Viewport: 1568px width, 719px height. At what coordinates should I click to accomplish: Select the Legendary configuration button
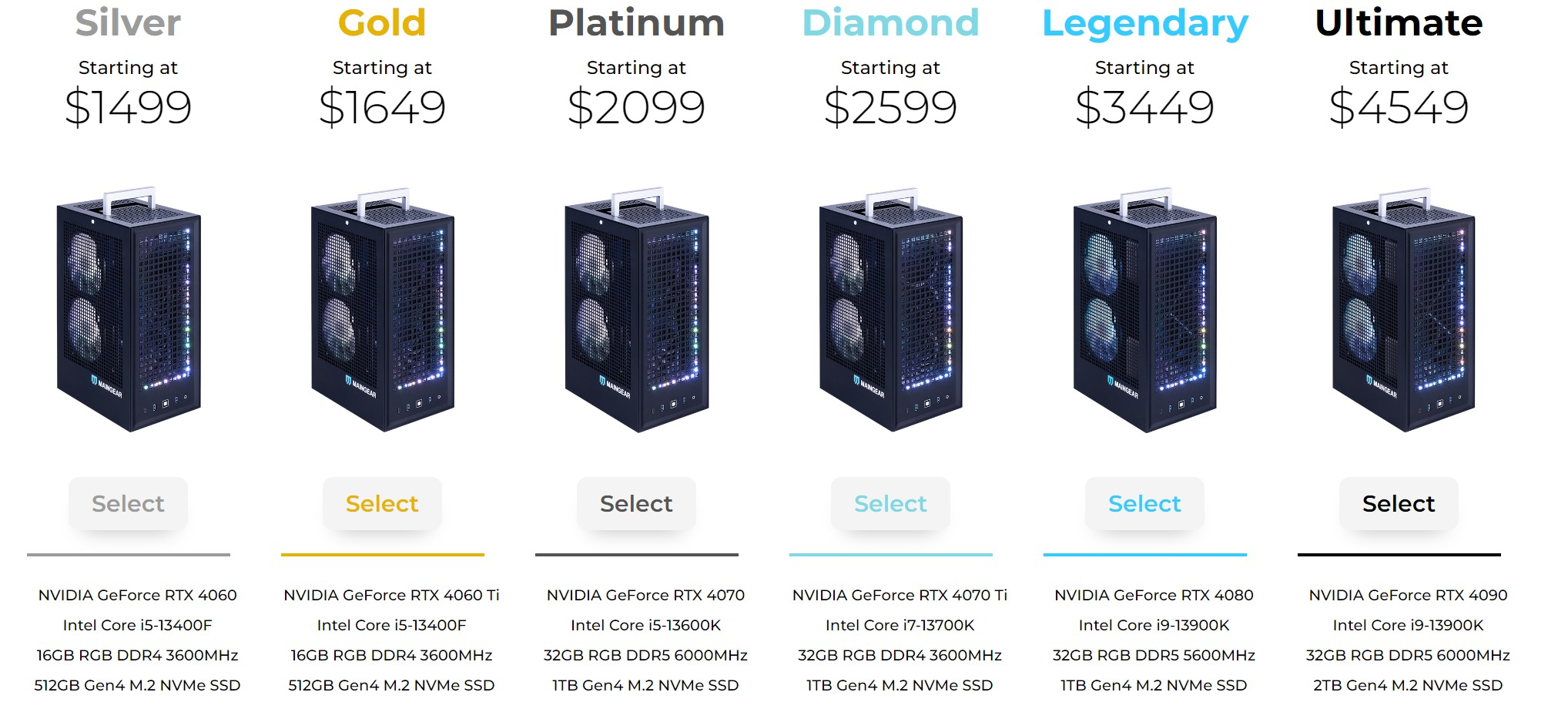click(x=1144, y=503)
